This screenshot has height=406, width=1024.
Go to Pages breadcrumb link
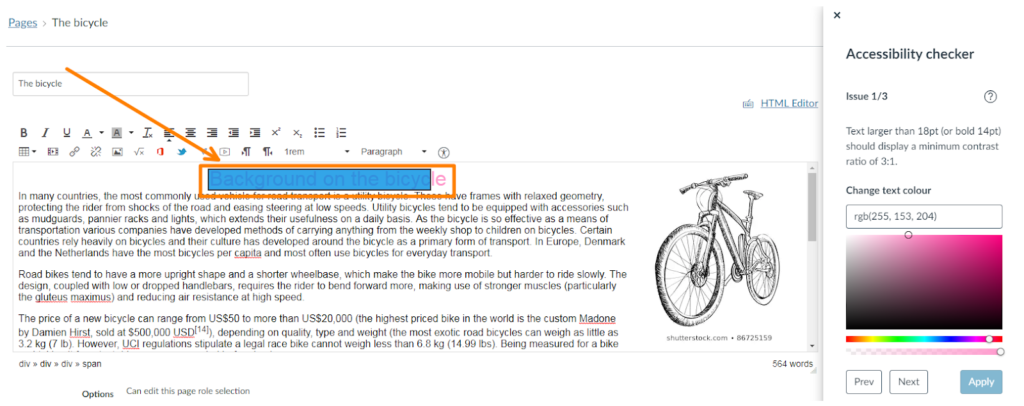(x=22, y=22)
